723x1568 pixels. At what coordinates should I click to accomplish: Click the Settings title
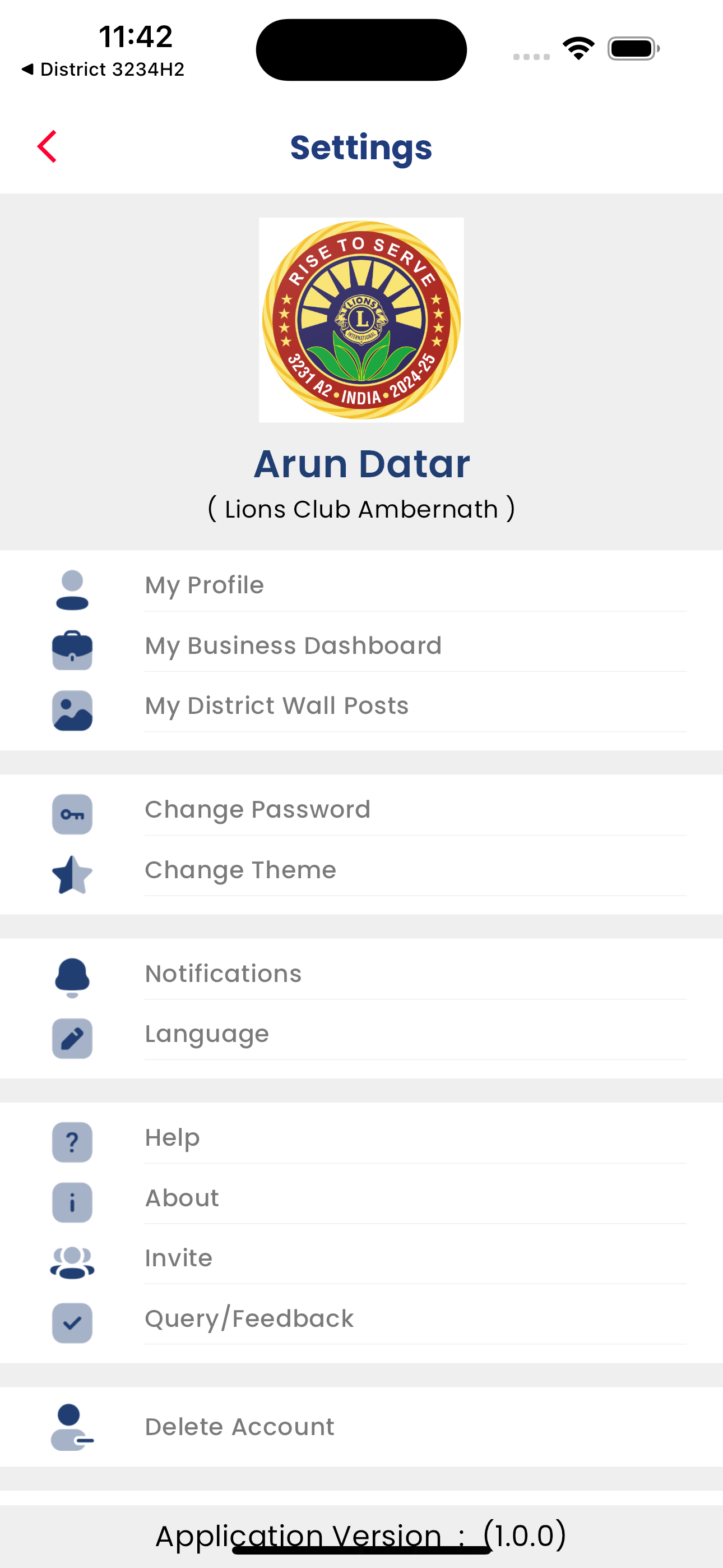click(x=361, y=148)
